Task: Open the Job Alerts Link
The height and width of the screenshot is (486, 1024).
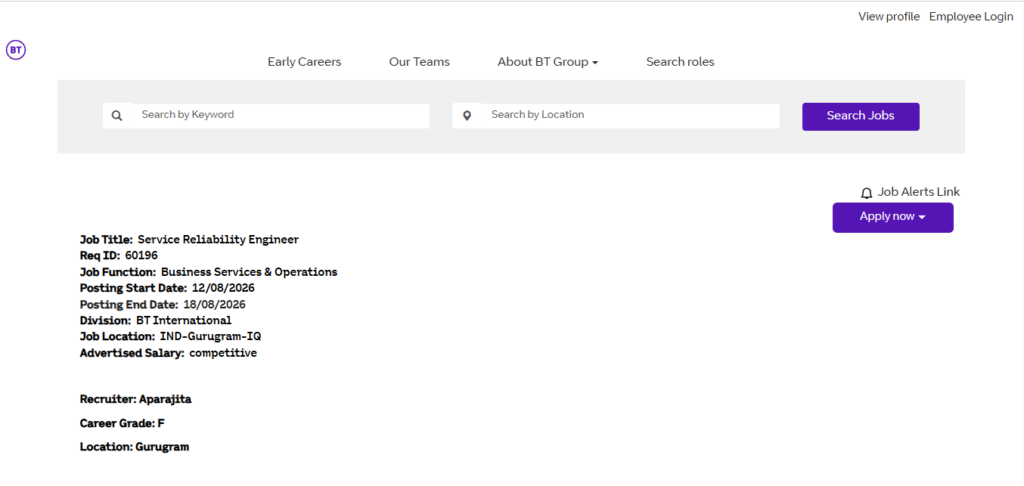Action: (919, 192)
